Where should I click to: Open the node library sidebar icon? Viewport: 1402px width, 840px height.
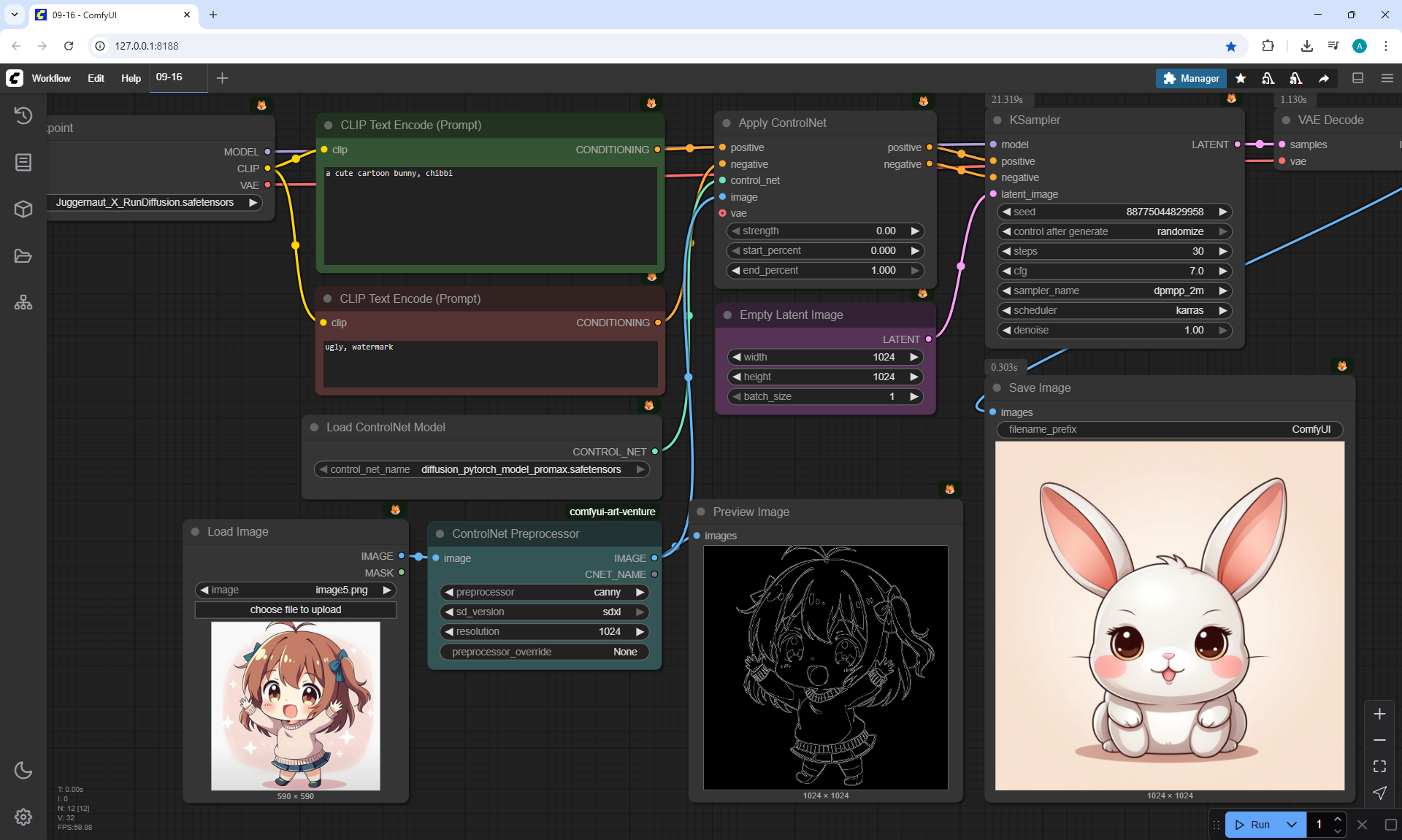(x=23, y=162)
